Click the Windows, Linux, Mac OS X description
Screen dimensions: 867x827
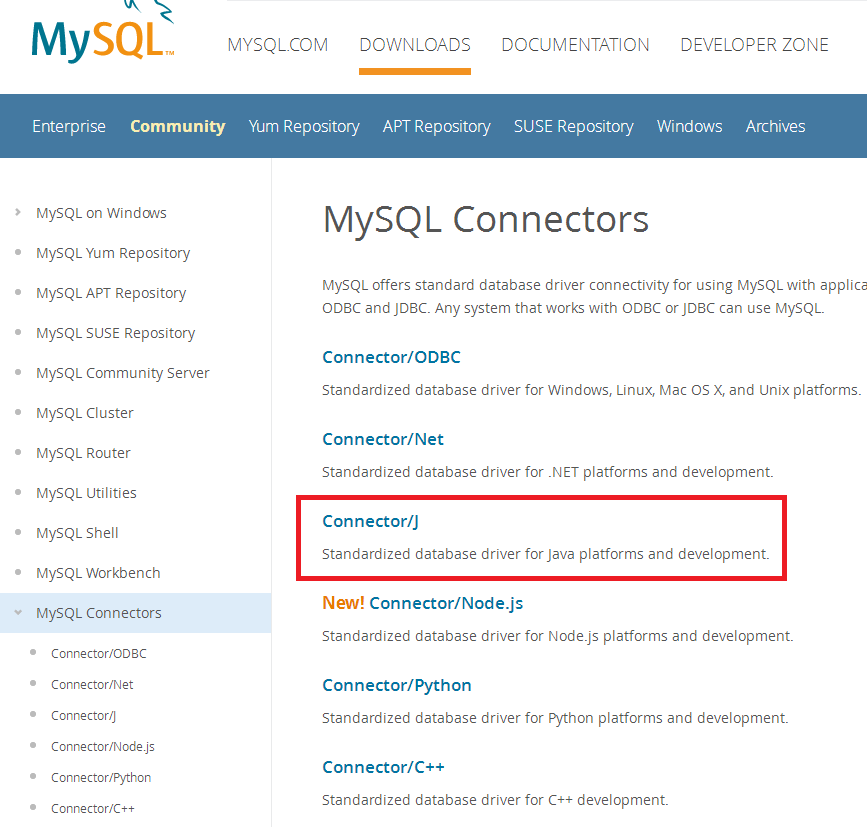[x=591, y=390]
